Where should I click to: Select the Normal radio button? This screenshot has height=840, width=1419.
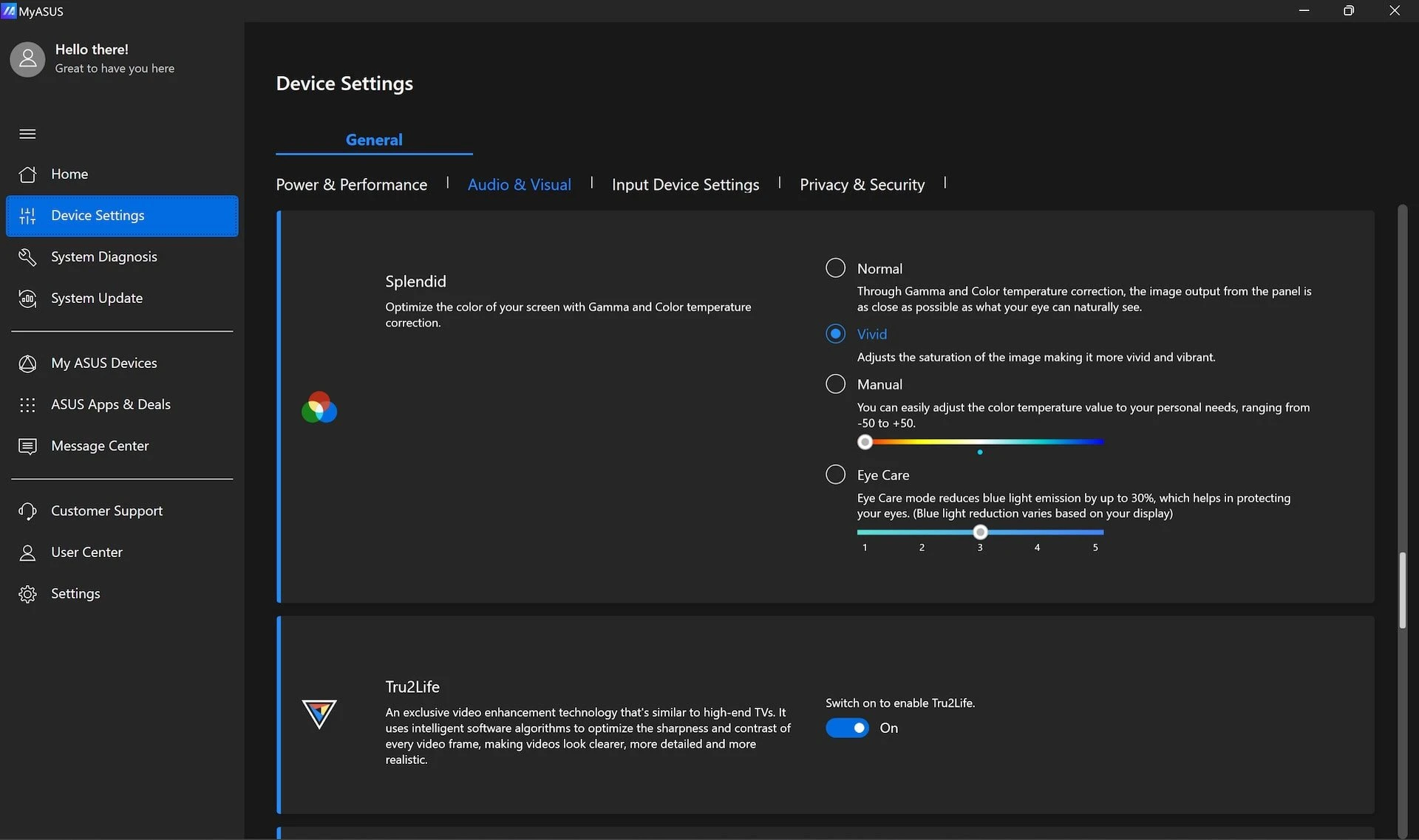coord(835,267)
